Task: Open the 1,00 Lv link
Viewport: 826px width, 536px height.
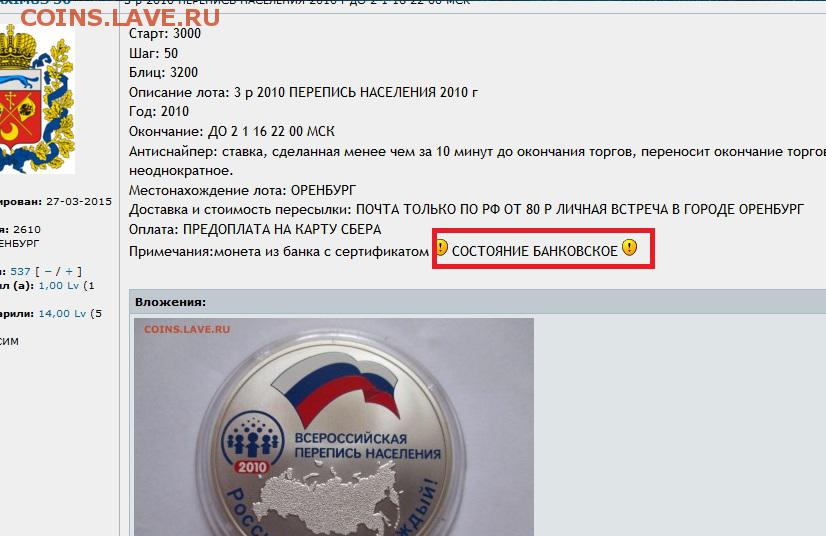Action: coord(58,286)
